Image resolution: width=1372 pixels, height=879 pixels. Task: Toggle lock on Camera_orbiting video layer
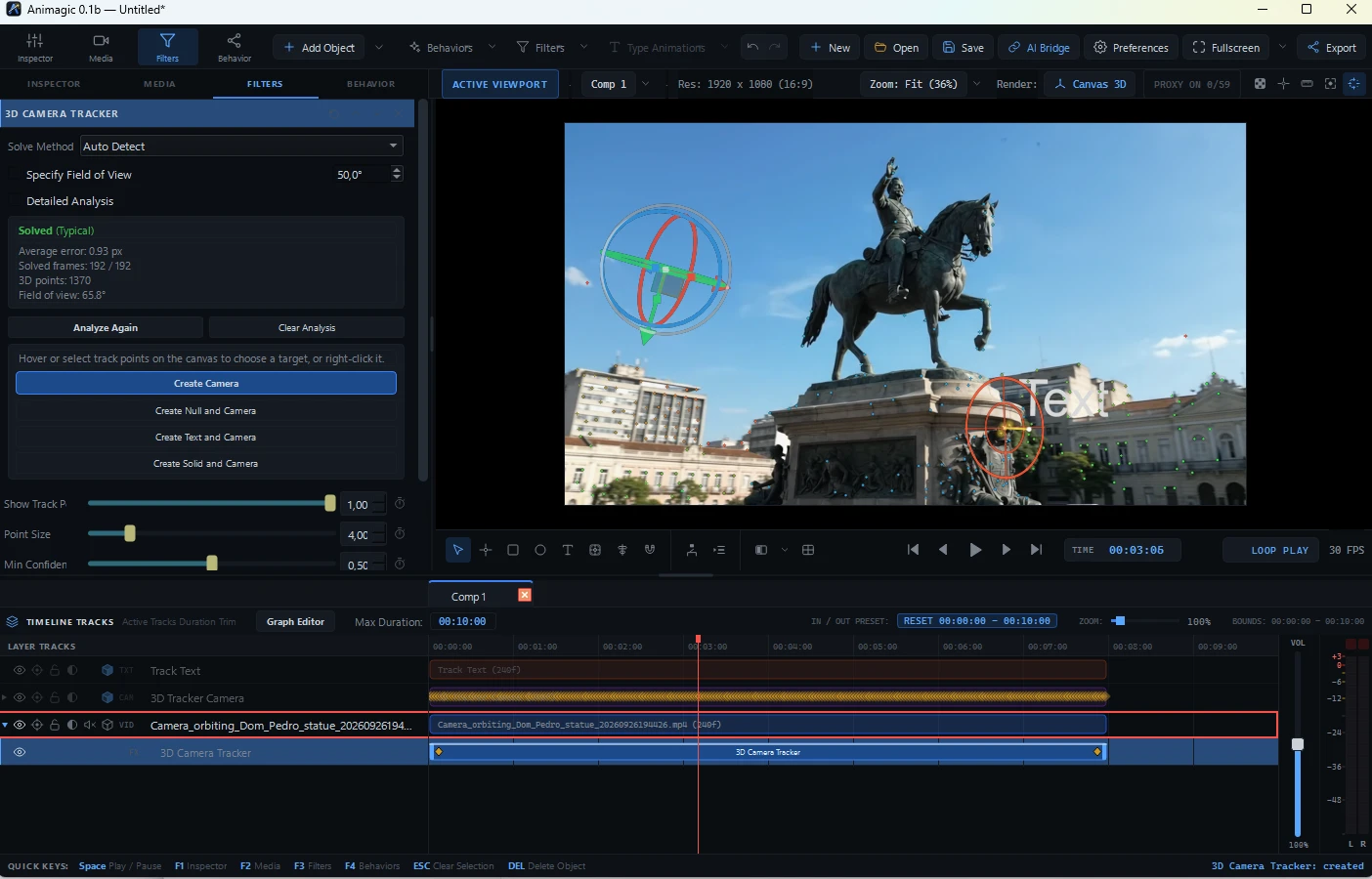pyautogui.click(x=55, y=725)
